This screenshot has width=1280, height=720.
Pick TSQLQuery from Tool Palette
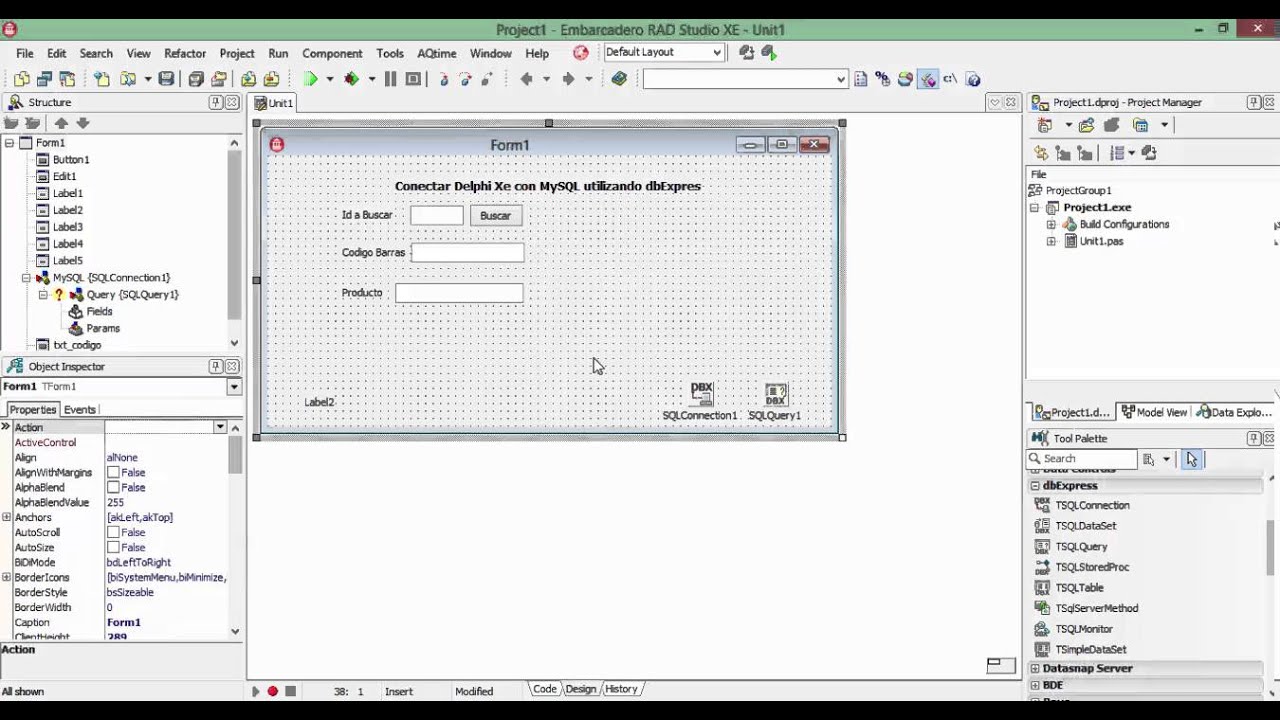pos(1081,546)
